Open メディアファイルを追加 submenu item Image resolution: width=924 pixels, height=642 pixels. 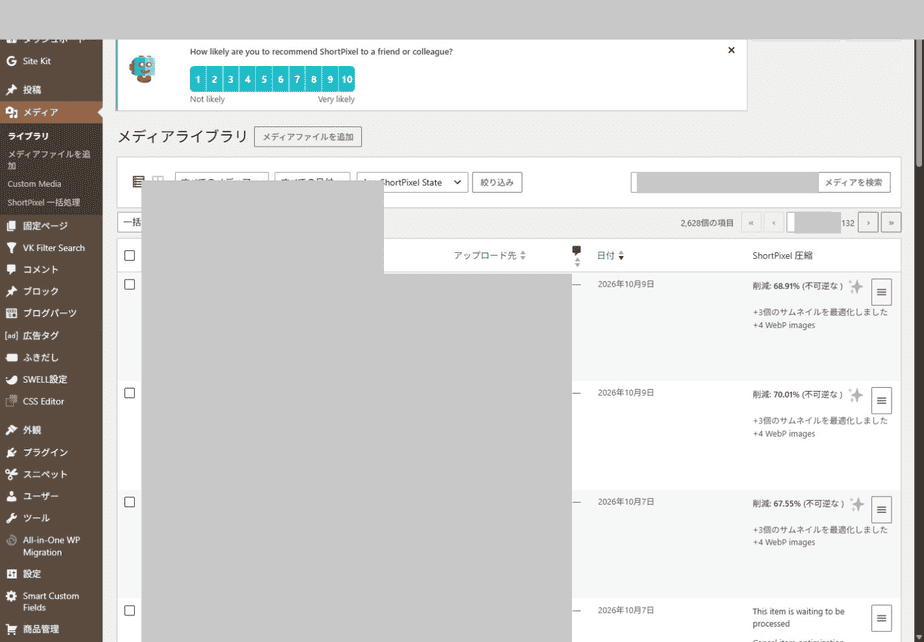tap(49, 160)
